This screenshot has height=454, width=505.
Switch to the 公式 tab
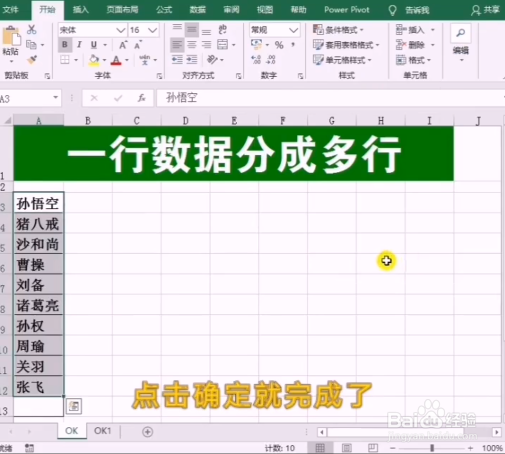(x=164, y=10)
